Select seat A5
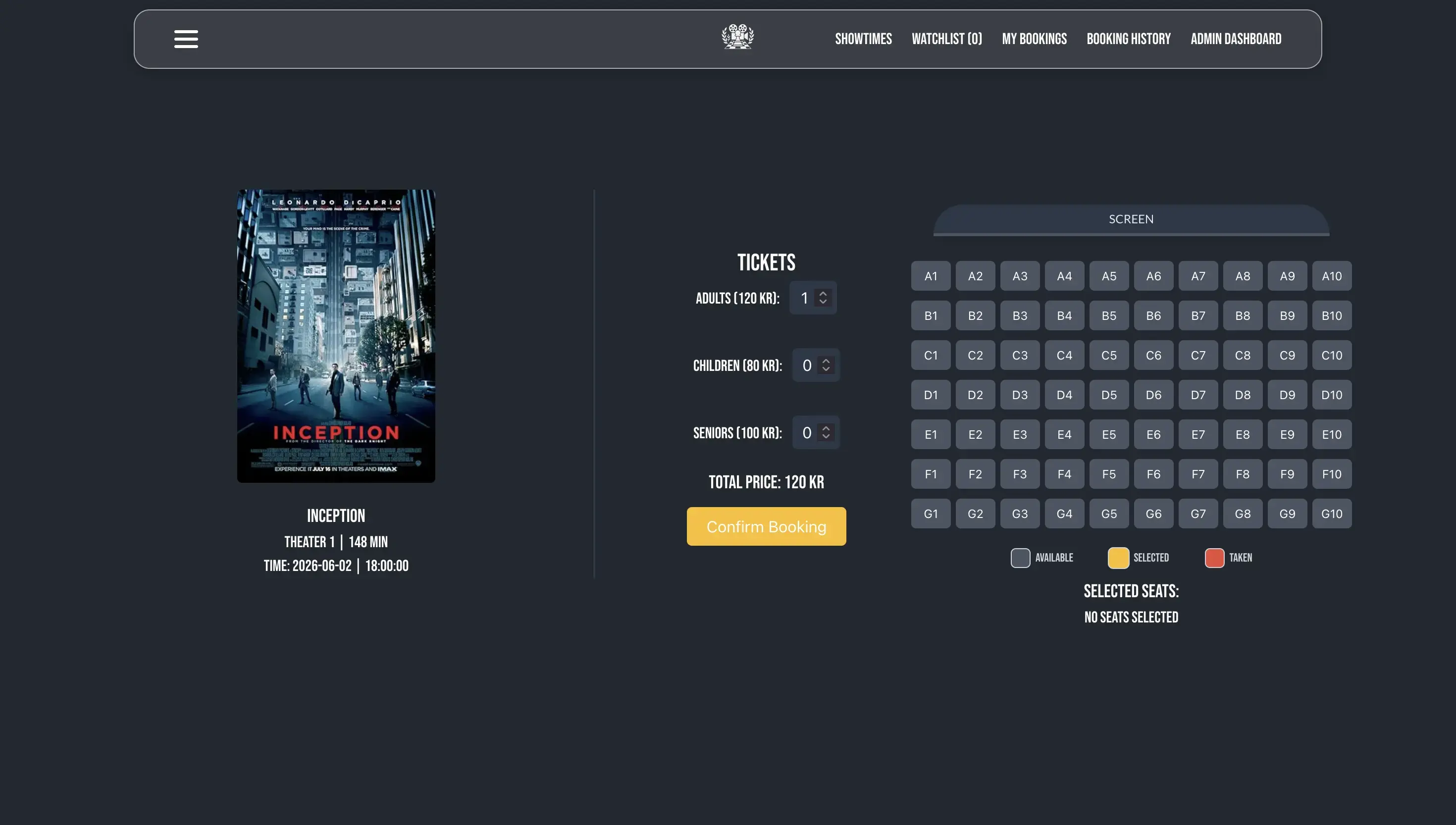This screenshot has width=1456, height=825. click(x=1109, y=276)
